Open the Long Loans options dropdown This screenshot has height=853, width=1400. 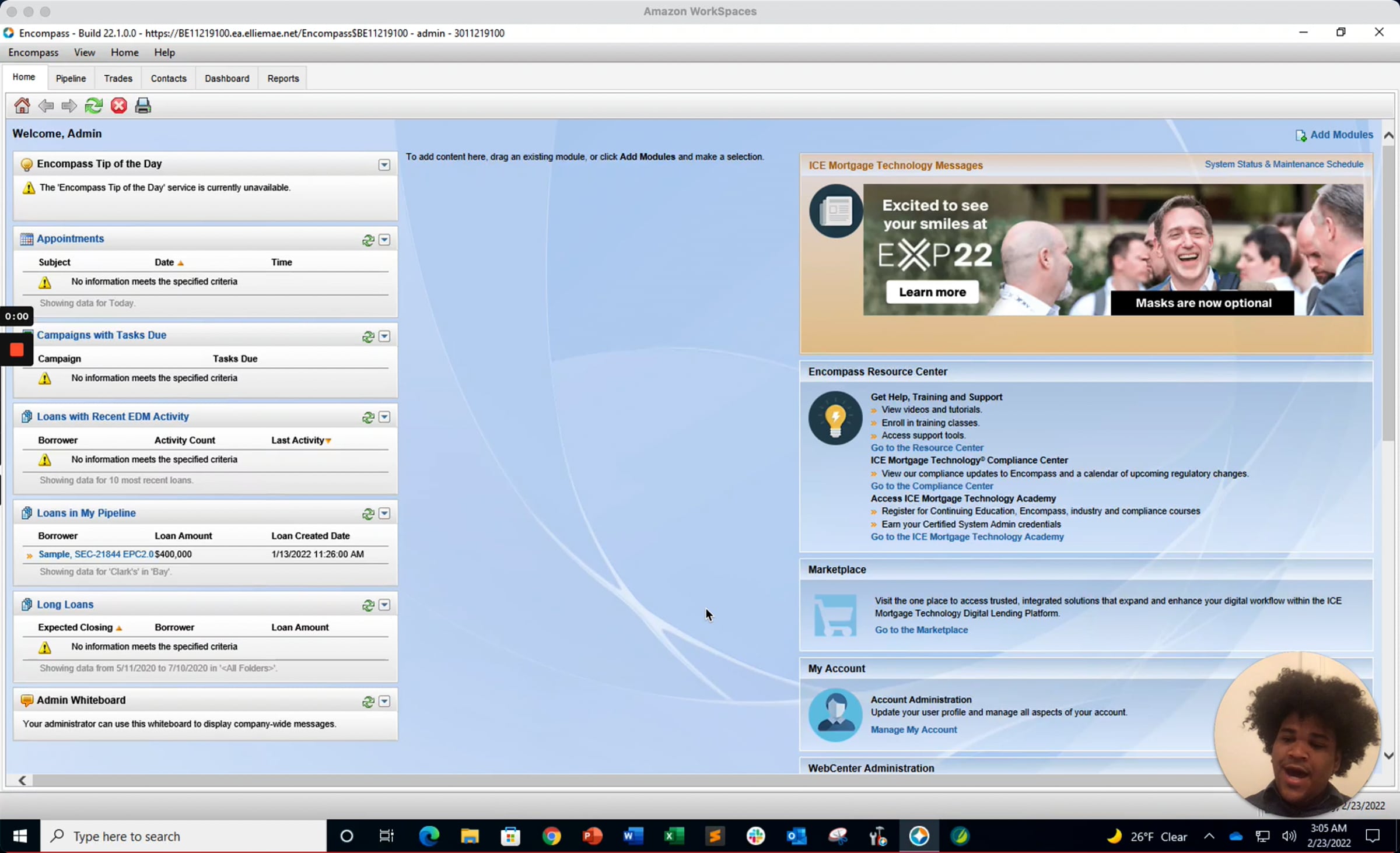click(x=384, y=605)
